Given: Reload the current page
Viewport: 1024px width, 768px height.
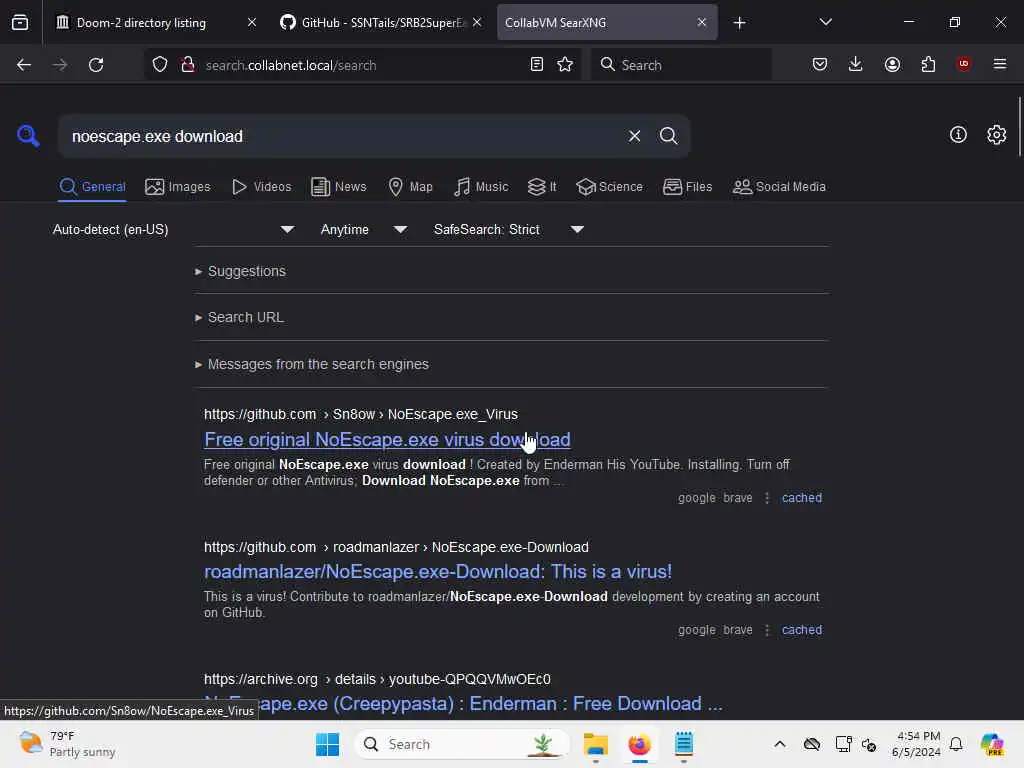Looking at the screenshot, I should point(96,65).
